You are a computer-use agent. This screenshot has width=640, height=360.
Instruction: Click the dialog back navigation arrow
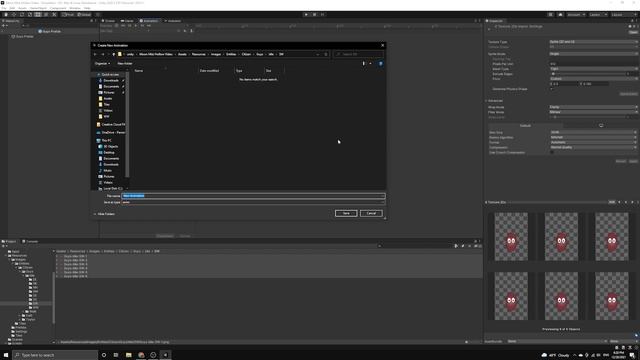(95, 54)
